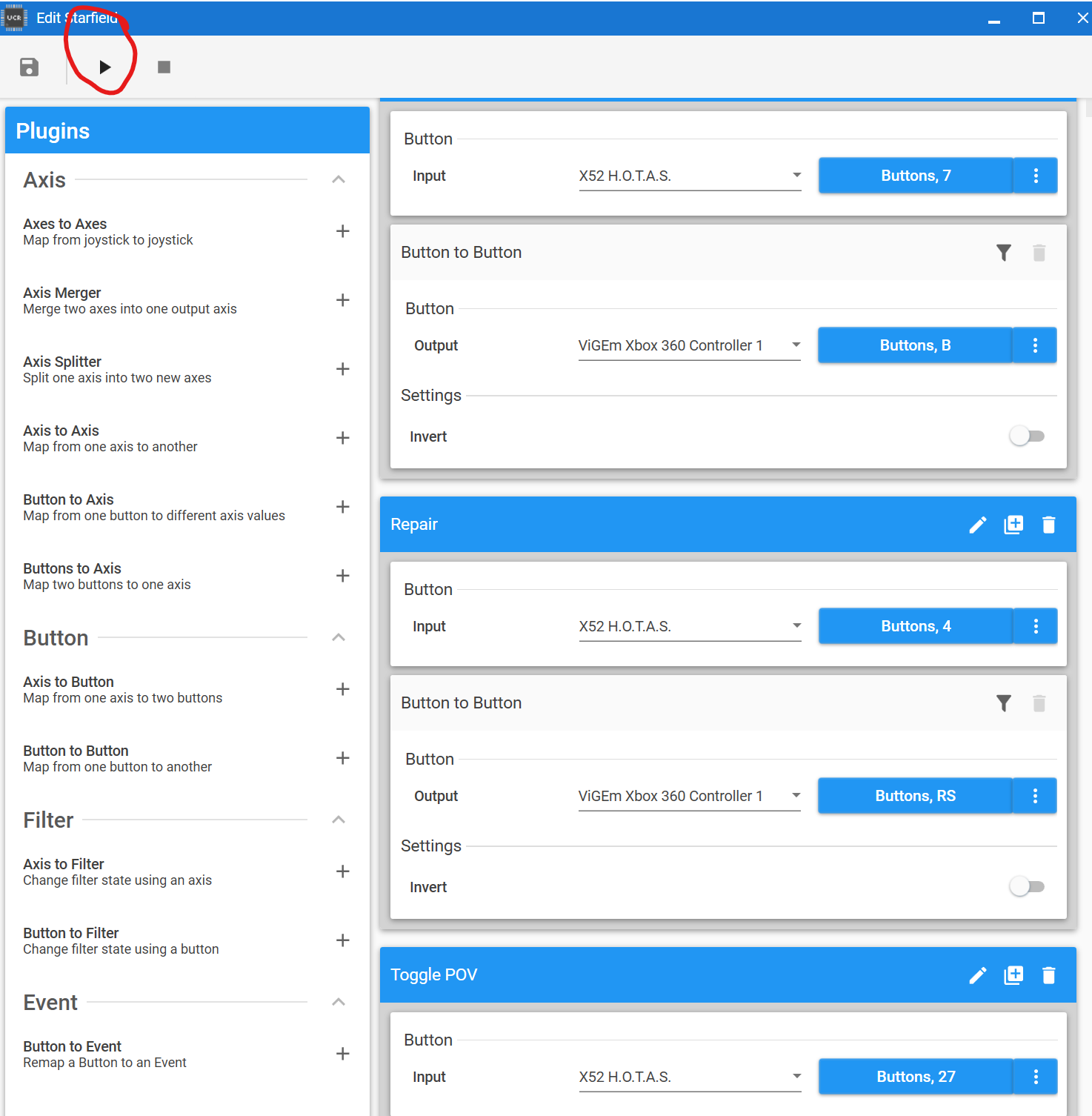Add Axes to Axes plugin
The width and height of the screenshot is (1092, 1116).
click(x=342, y=231)
